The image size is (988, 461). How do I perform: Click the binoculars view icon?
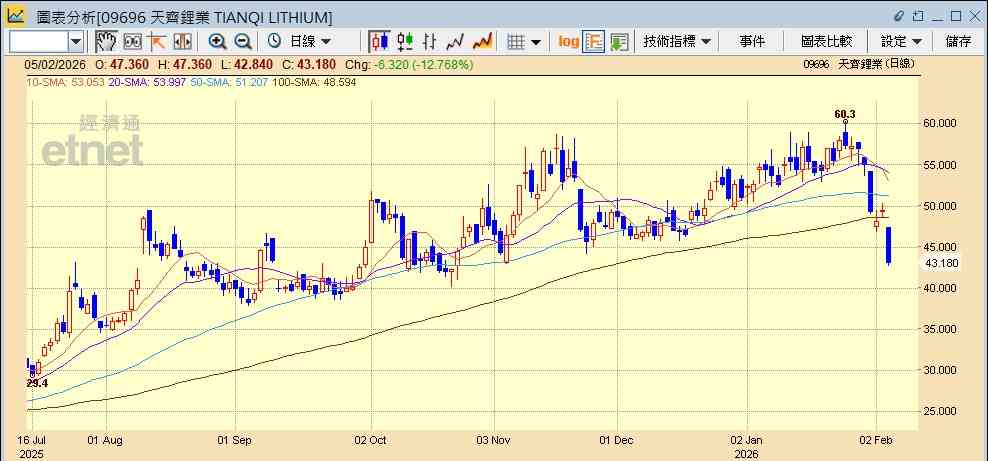pyautogui.click(x=132, y=42)
